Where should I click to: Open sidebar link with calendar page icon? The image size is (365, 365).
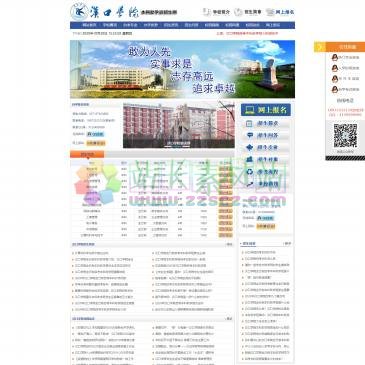(x=266, y=123)
